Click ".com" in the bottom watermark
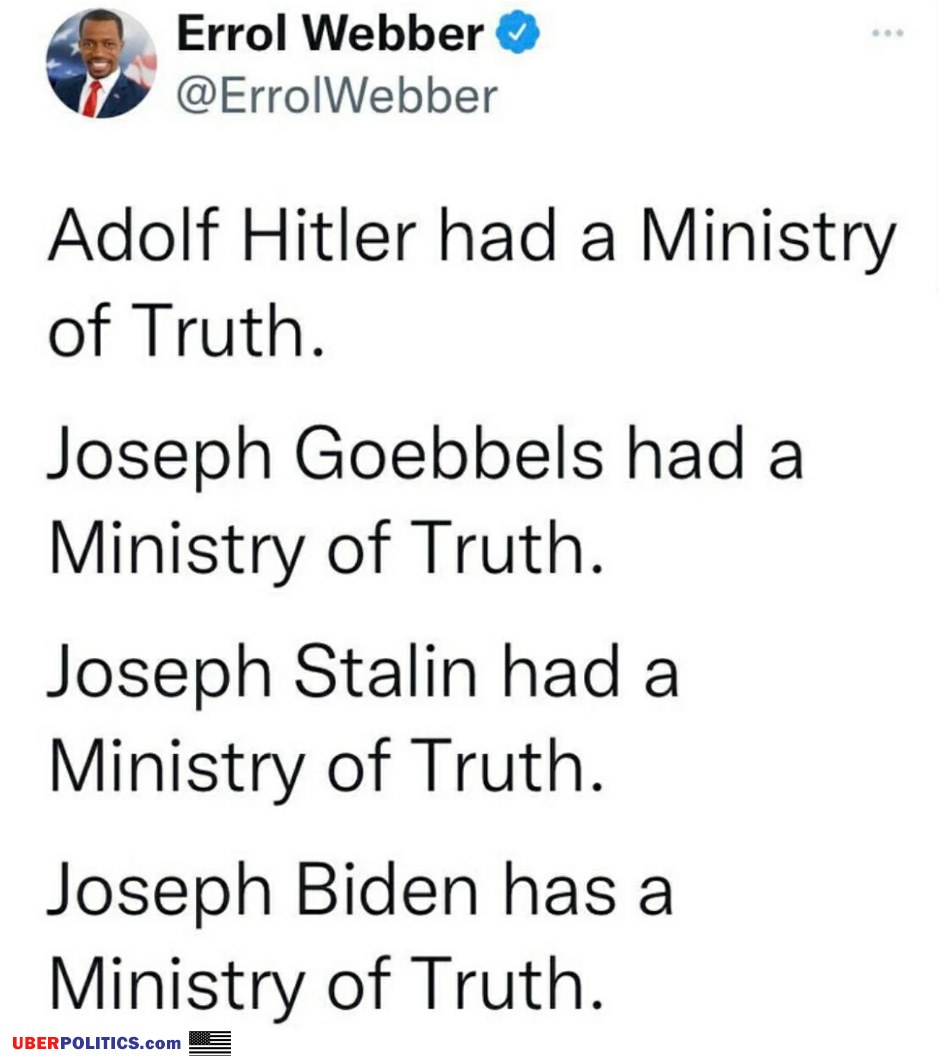 click(162, 1044)
